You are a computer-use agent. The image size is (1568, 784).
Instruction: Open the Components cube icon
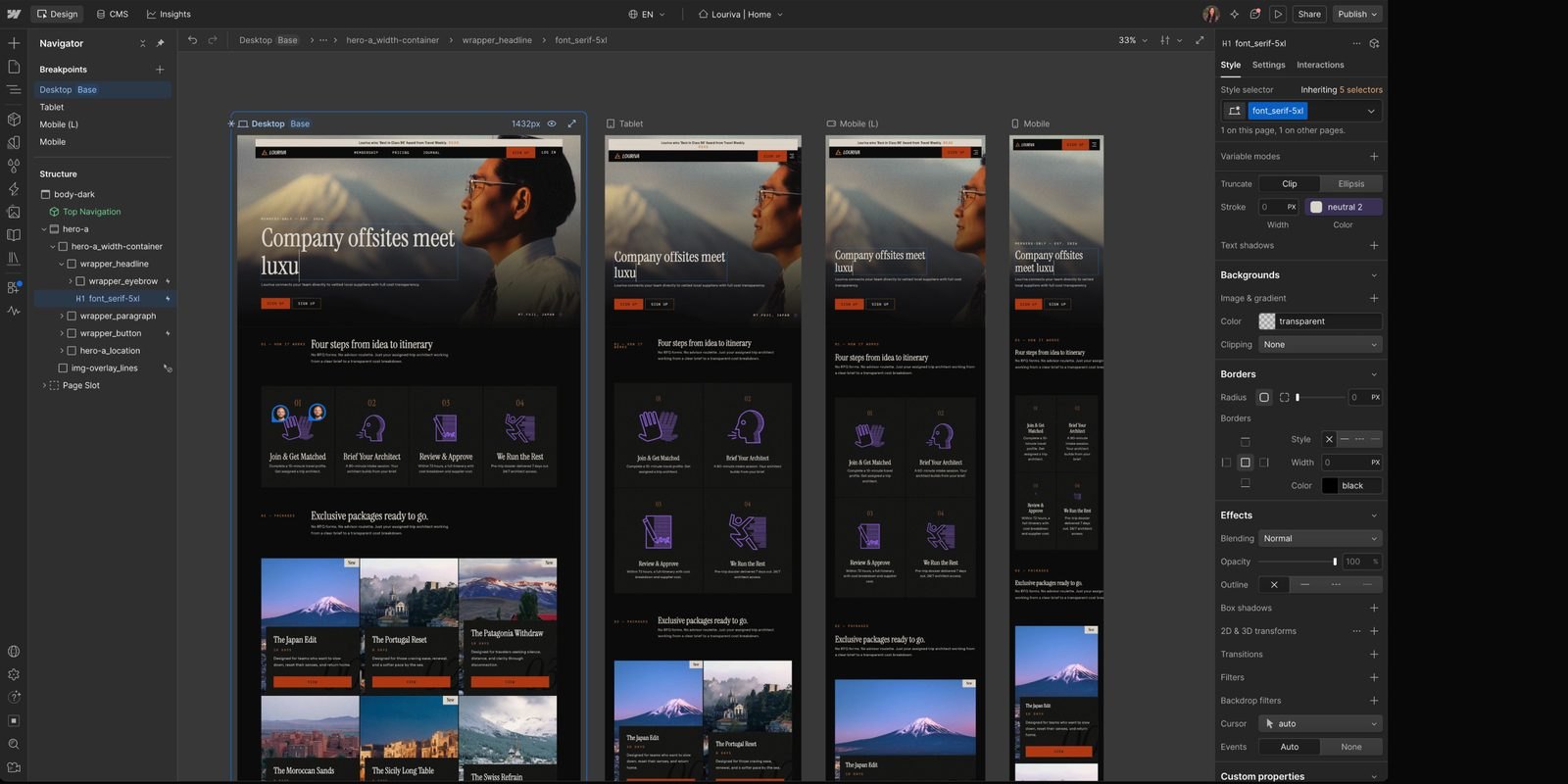[14, 119]
